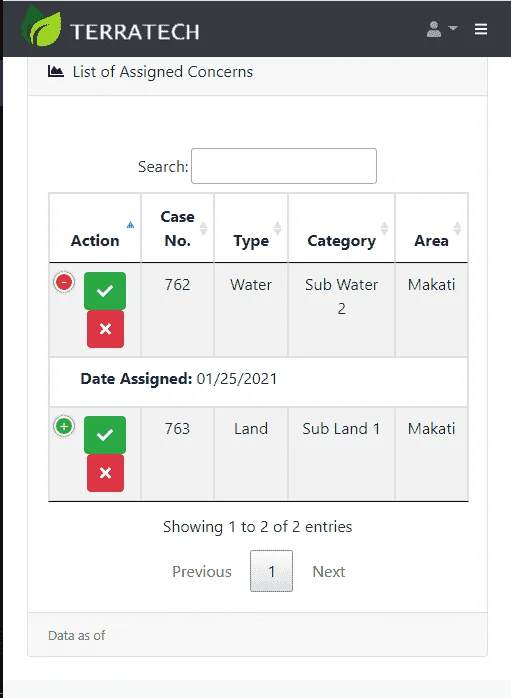
Task: Select page 1 in pagination
Action: [272, 571]
